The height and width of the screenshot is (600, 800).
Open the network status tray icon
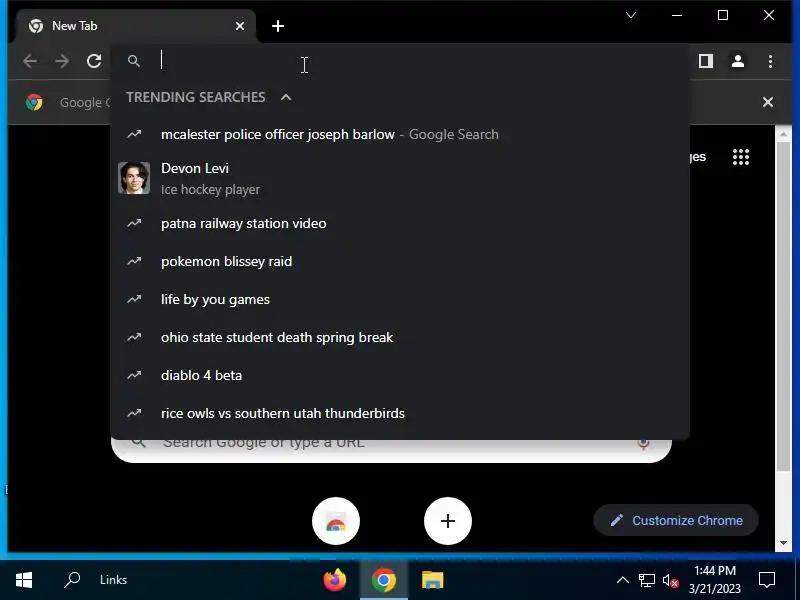[x=646, y=580]
